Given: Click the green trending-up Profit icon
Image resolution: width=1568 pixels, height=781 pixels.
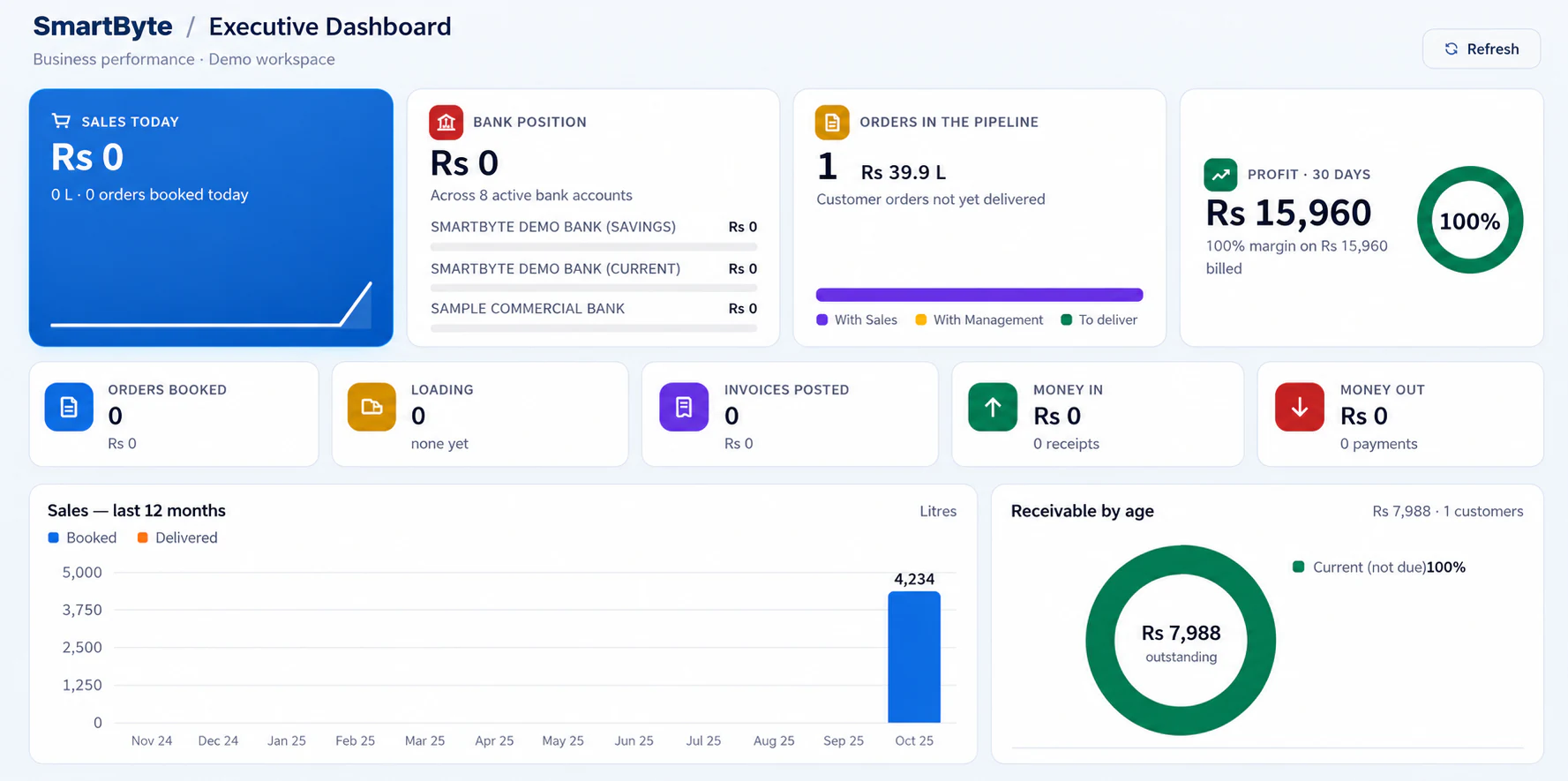Looking at the screenshot, I should [1220, 175].
